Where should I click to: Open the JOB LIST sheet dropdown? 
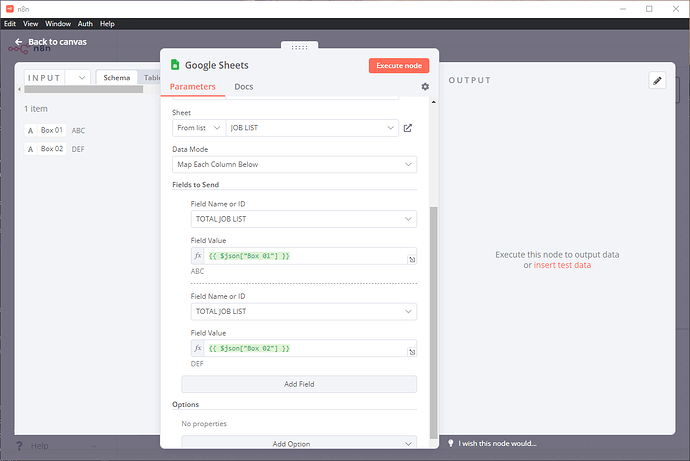pyautogui.click(x=312, y=128)
